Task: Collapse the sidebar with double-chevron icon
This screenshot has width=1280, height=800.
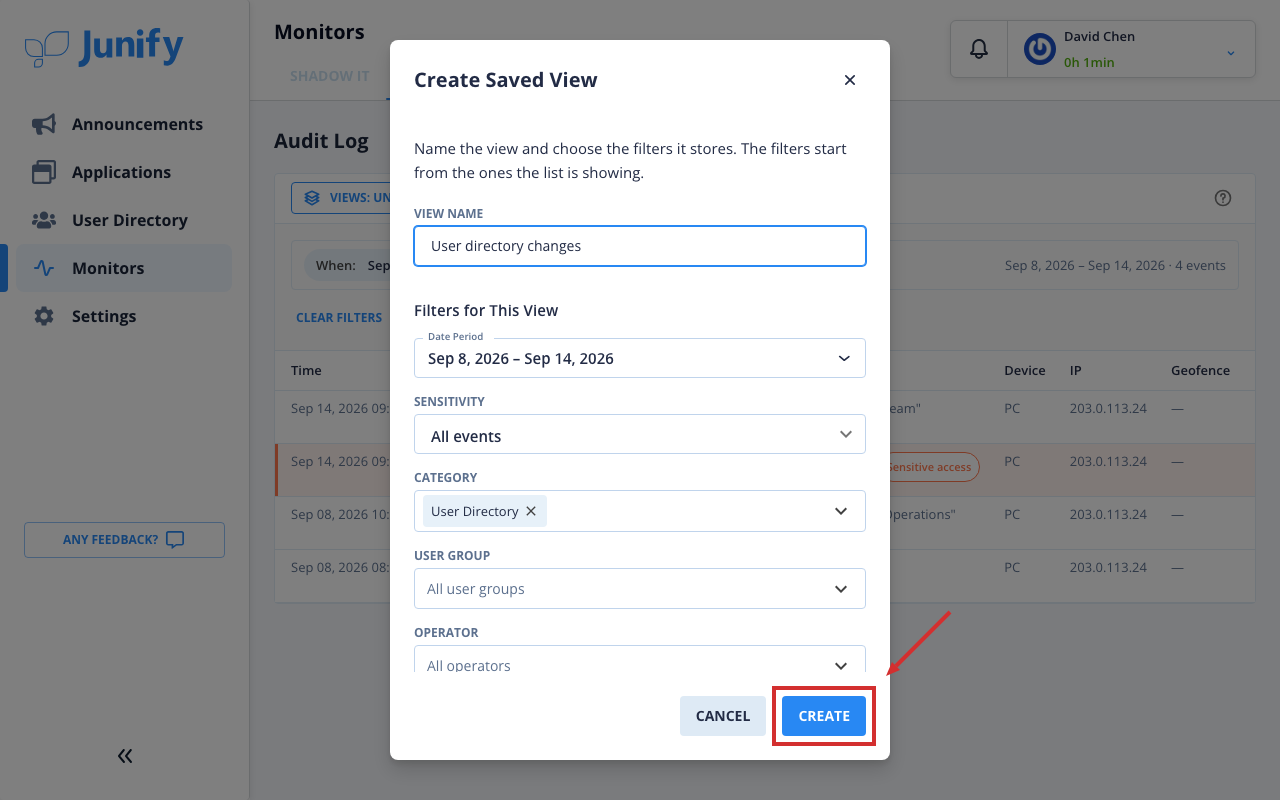Action: click(125, 756)
